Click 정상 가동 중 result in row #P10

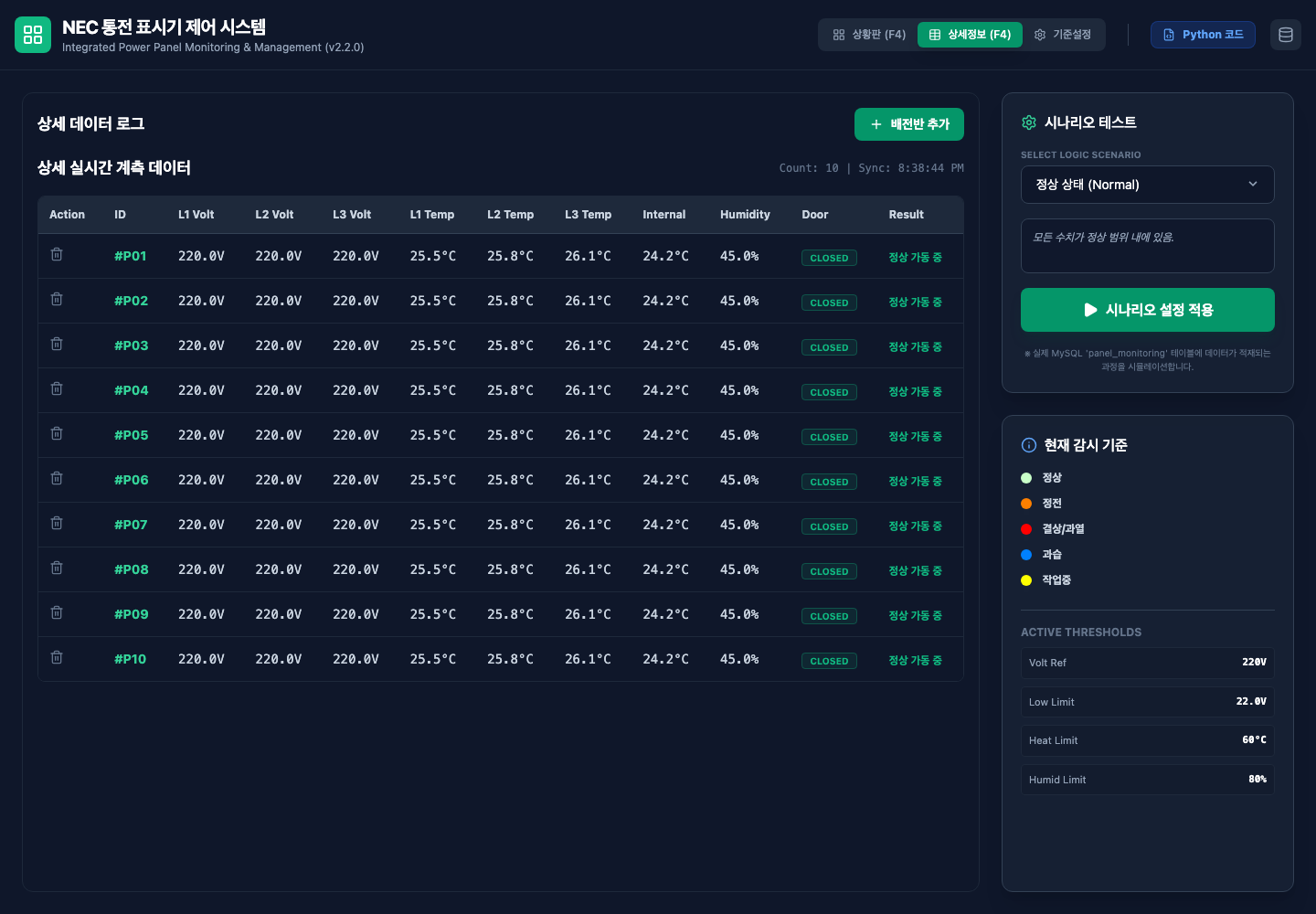pyautogui.click(x=916, y=660)
